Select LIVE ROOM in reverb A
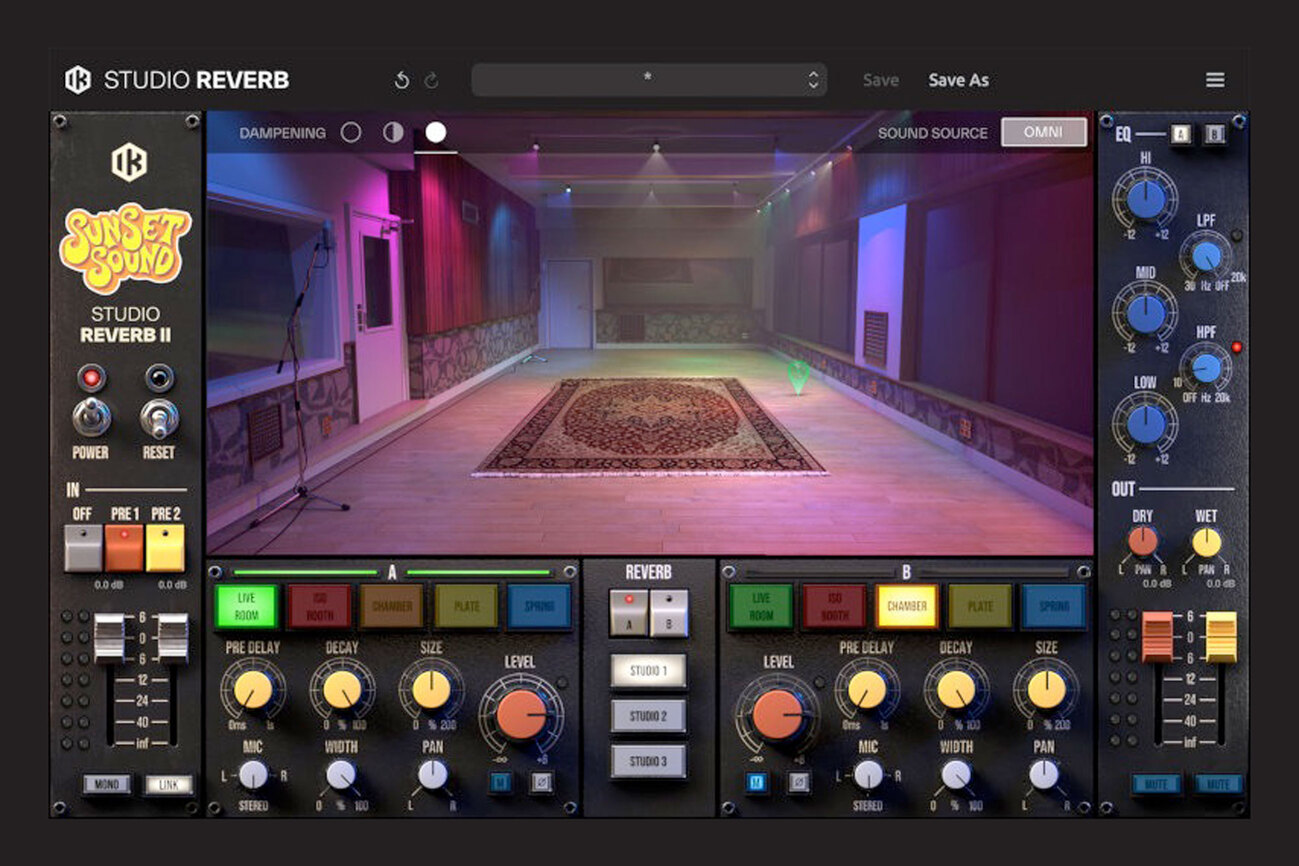The width and height of the screenshot is (1299, 866). pos(246,606)
